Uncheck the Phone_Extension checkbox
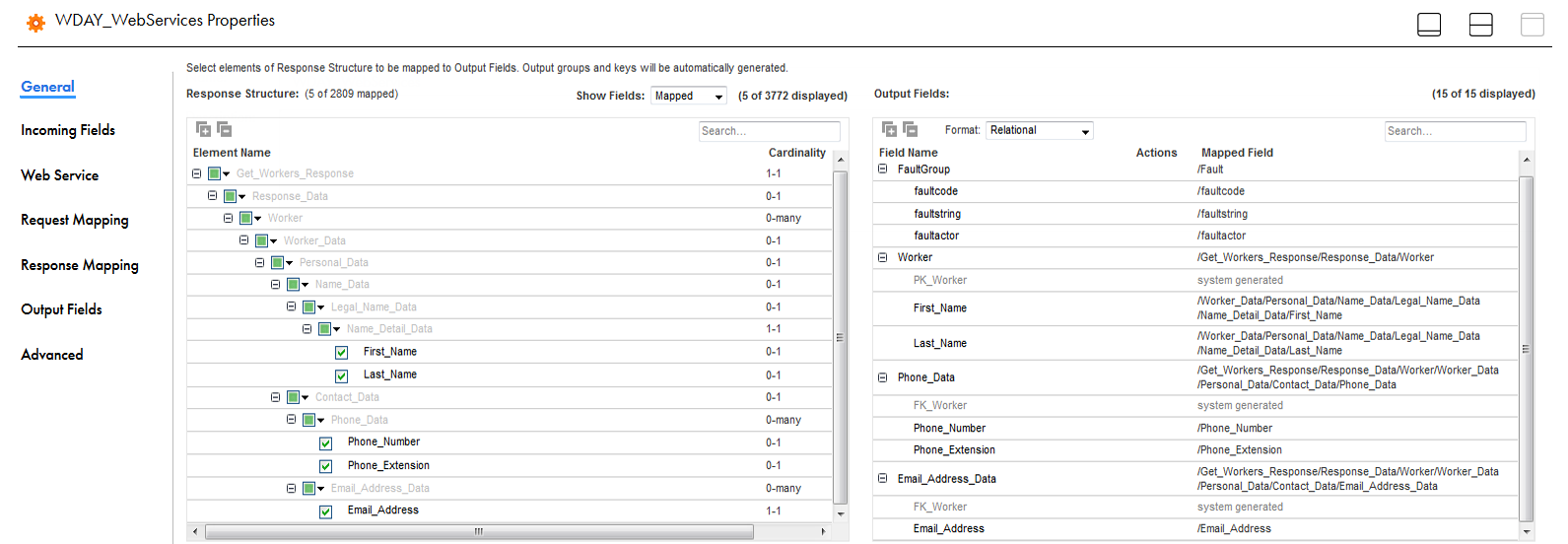Screen dimensions: 1568x544 click(x=325, y=466)
